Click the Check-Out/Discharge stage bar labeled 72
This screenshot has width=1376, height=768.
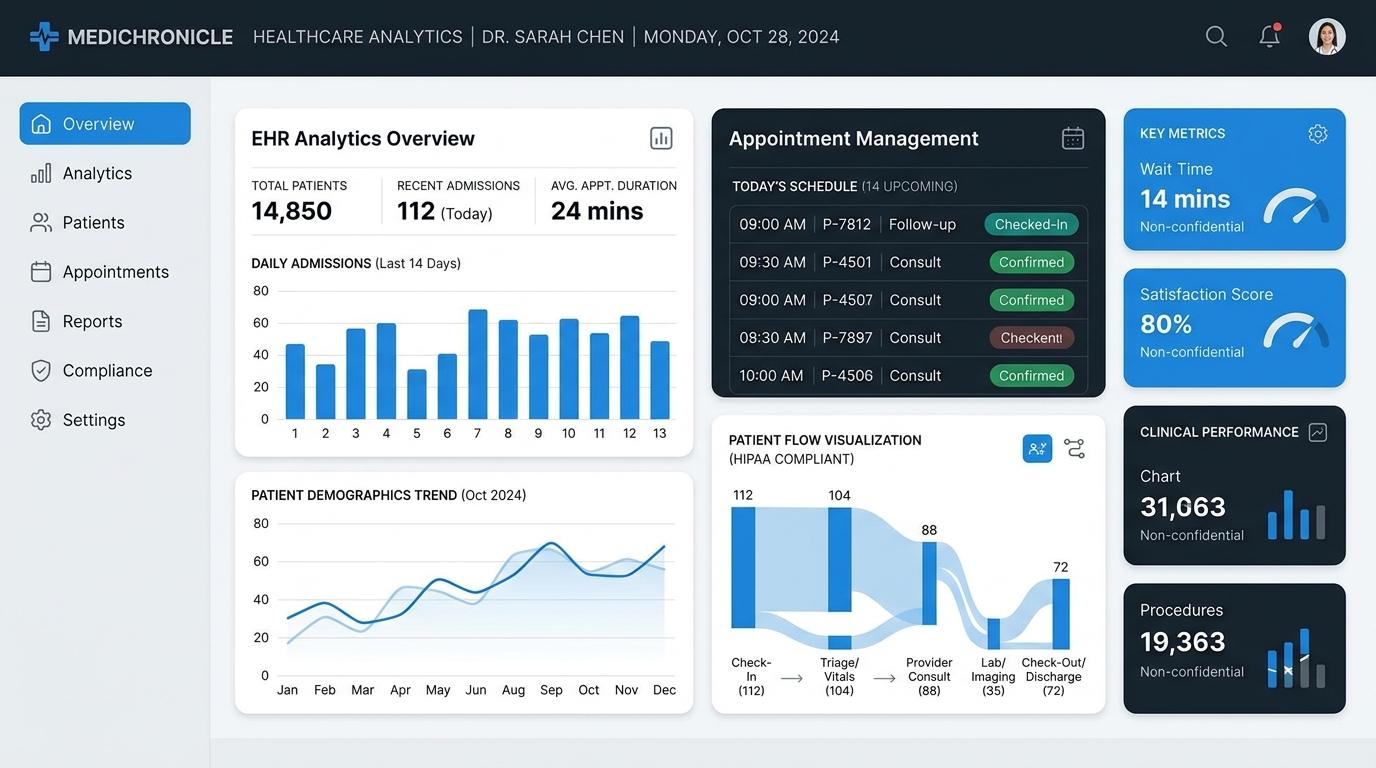click(x=1061, y=614)
